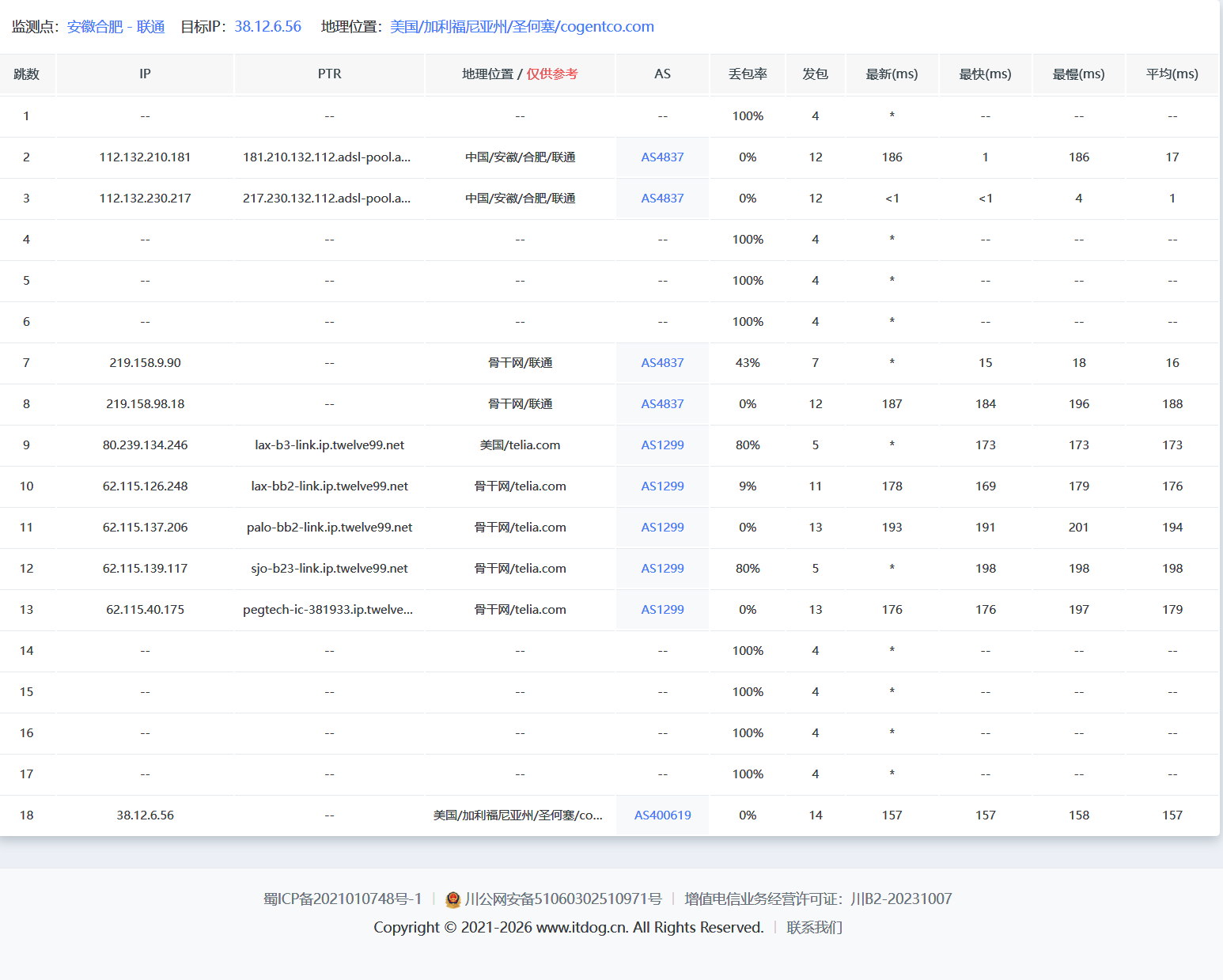Select the 219.158.9.90 IP cell
Image resolution: width=1223 pixels, height=980 pixels.
[145, 363]
